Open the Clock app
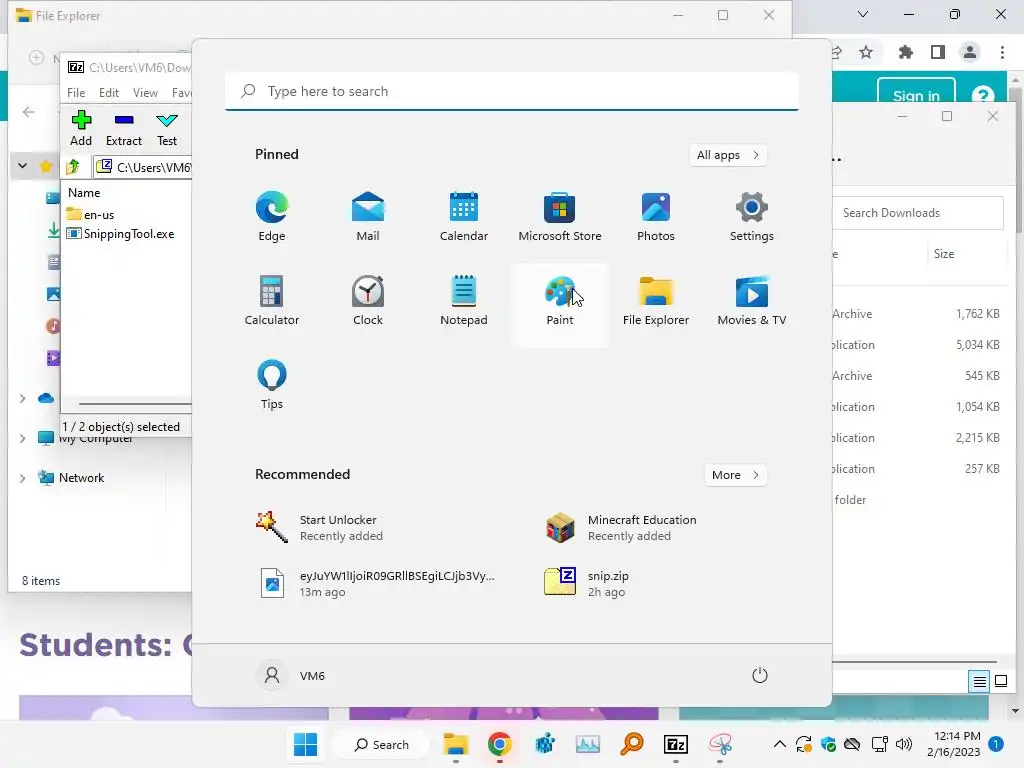 point(368,302)
